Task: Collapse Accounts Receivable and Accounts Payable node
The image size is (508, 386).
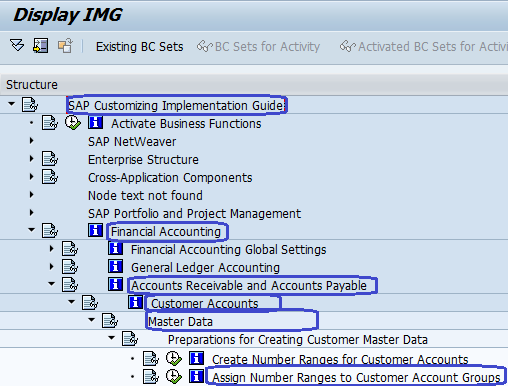Action: [52, 284]
